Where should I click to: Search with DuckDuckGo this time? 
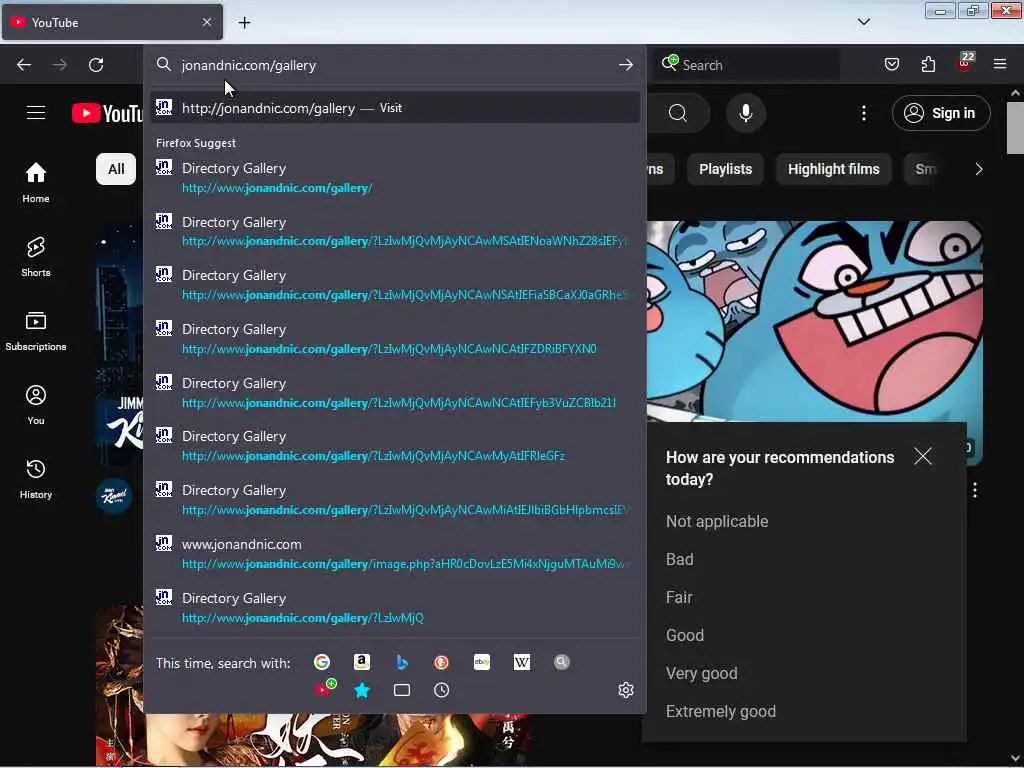[x=441, y=662]
